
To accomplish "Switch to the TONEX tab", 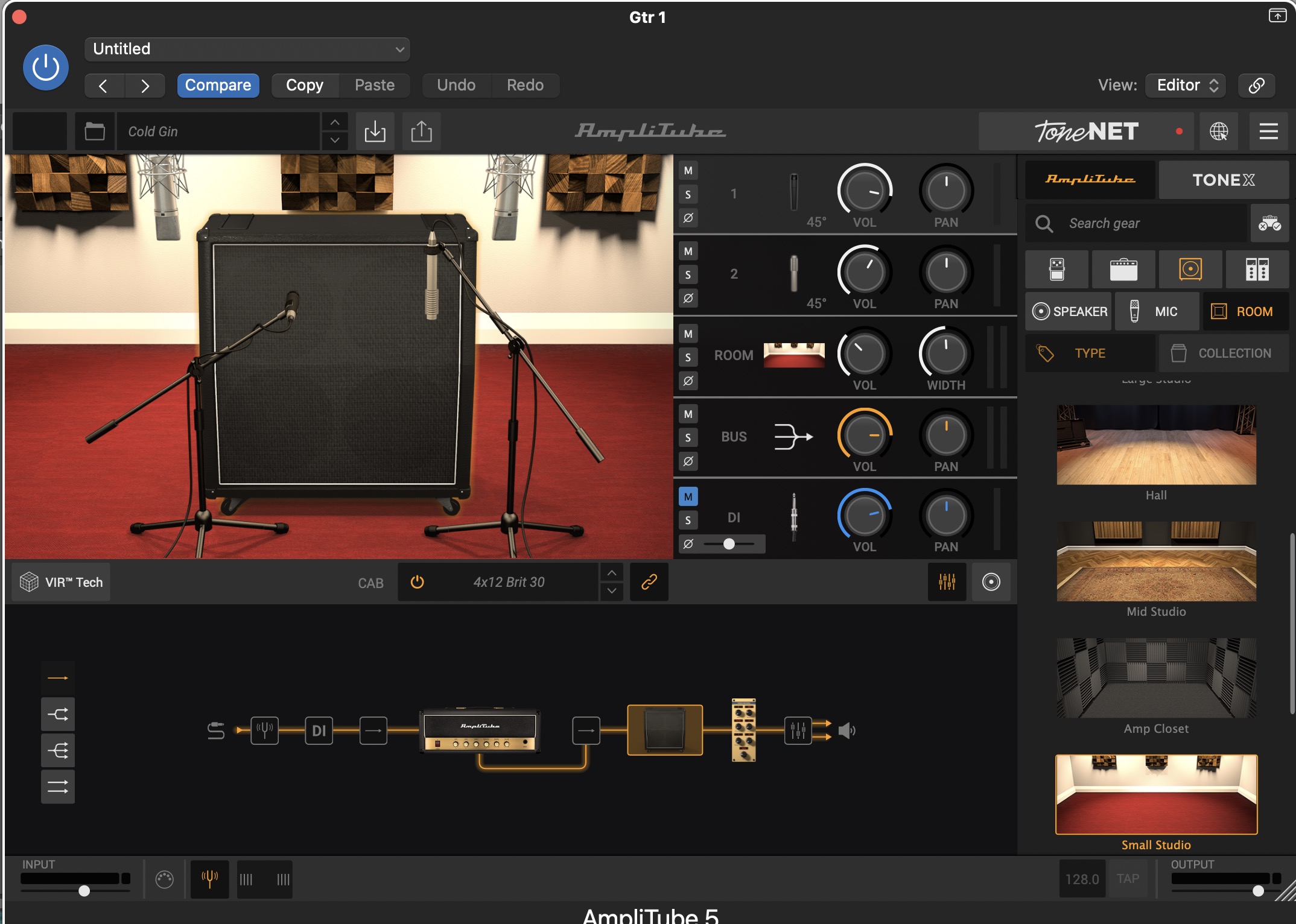I will [1223, 180].
